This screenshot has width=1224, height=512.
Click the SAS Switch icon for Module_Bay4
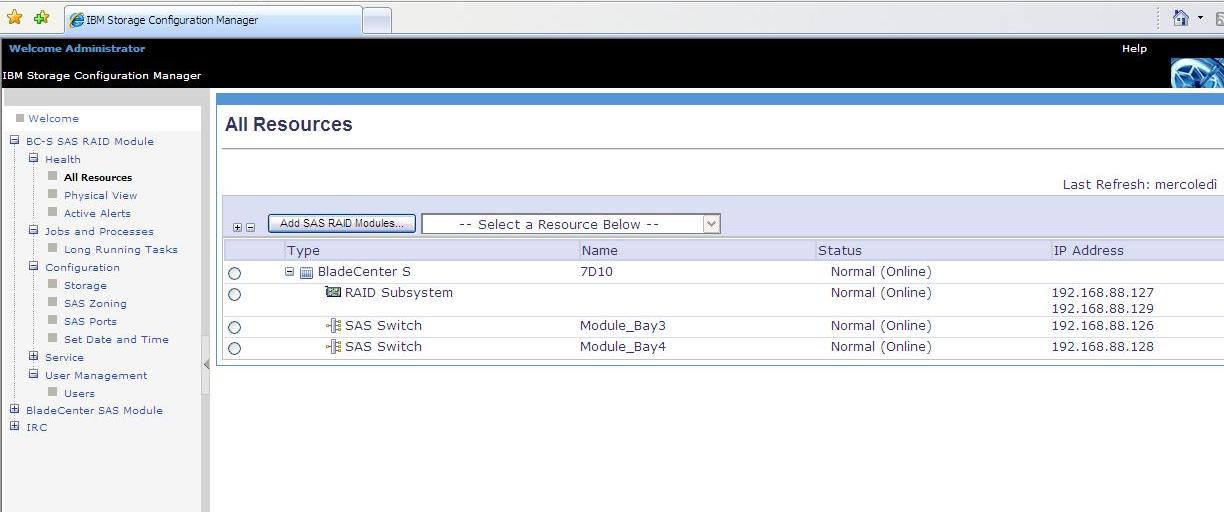tap(334, 347)
